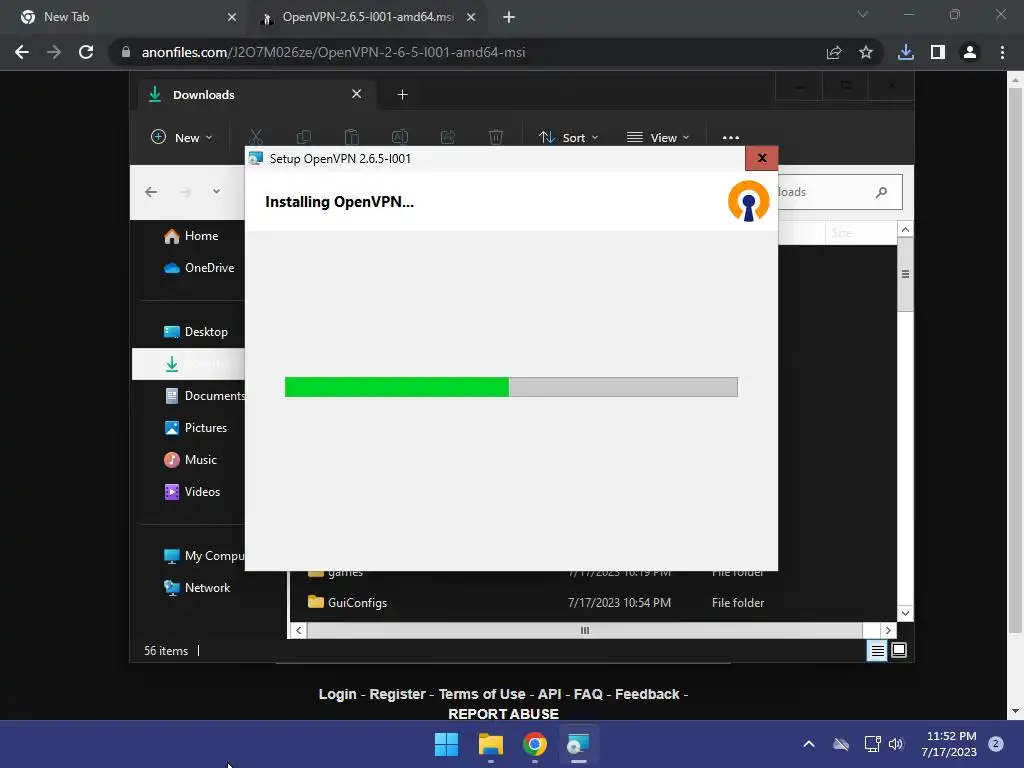The width and height of the screenshot is (1024, 768).
Task: Open the Chrome profile avatar menu
Action: click(970, 52)
